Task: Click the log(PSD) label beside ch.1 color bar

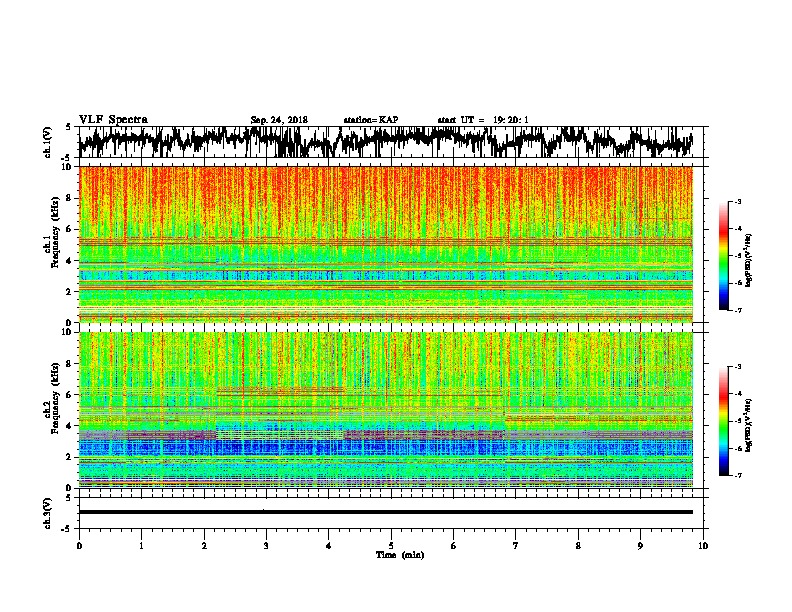Action: click(x=749, y=260)
